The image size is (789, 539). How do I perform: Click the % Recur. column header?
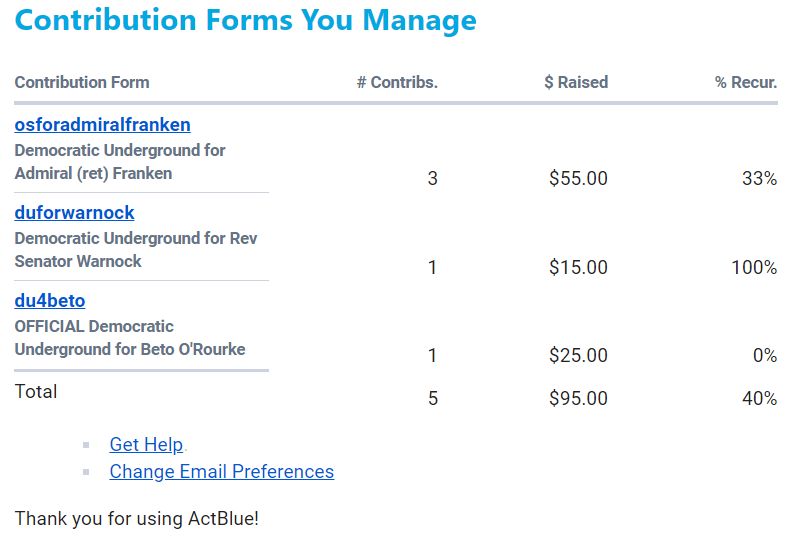click(746, 82)
